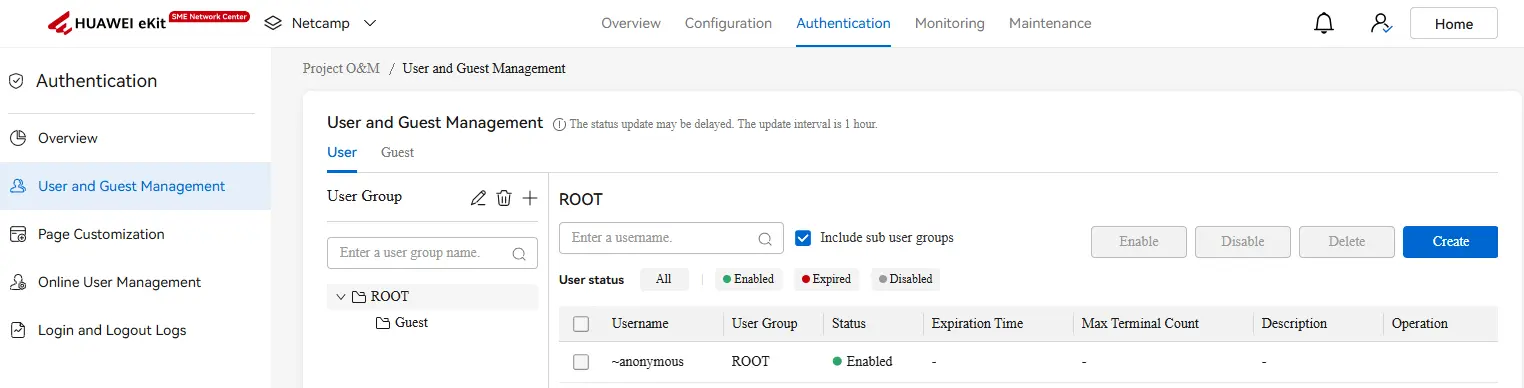Switch to the User tab
This screenshot has height=388, width=1524.
pyautogui.click(x=342, y=153)
